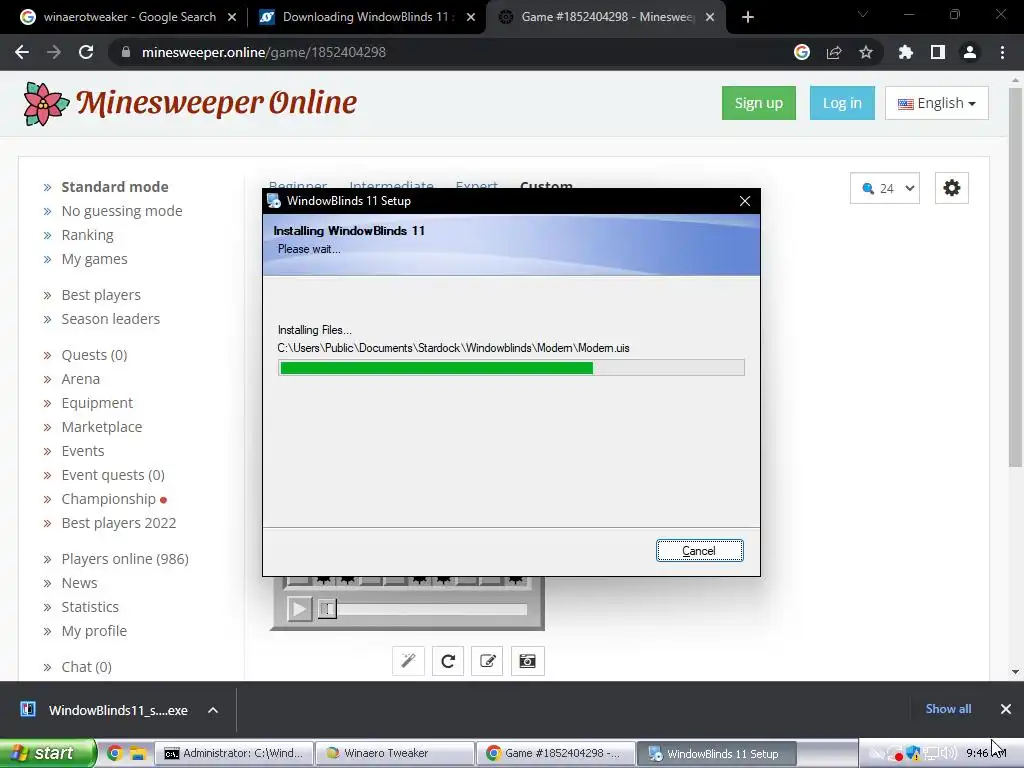This screenshot has height=768, width=1024.
Task: Open Players online (986) link
Action: [125, 559]
